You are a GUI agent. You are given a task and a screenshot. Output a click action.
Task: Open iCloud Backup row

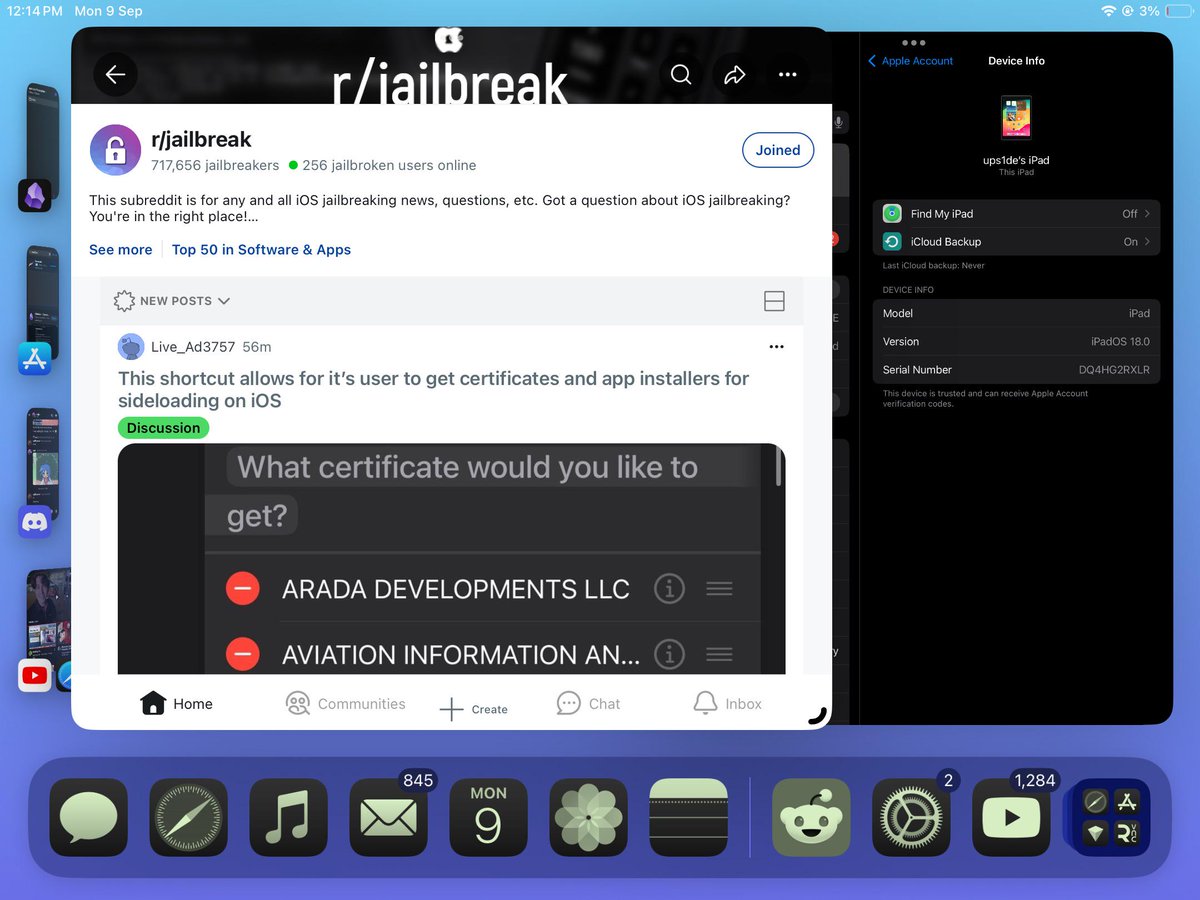click(1017, 242)
